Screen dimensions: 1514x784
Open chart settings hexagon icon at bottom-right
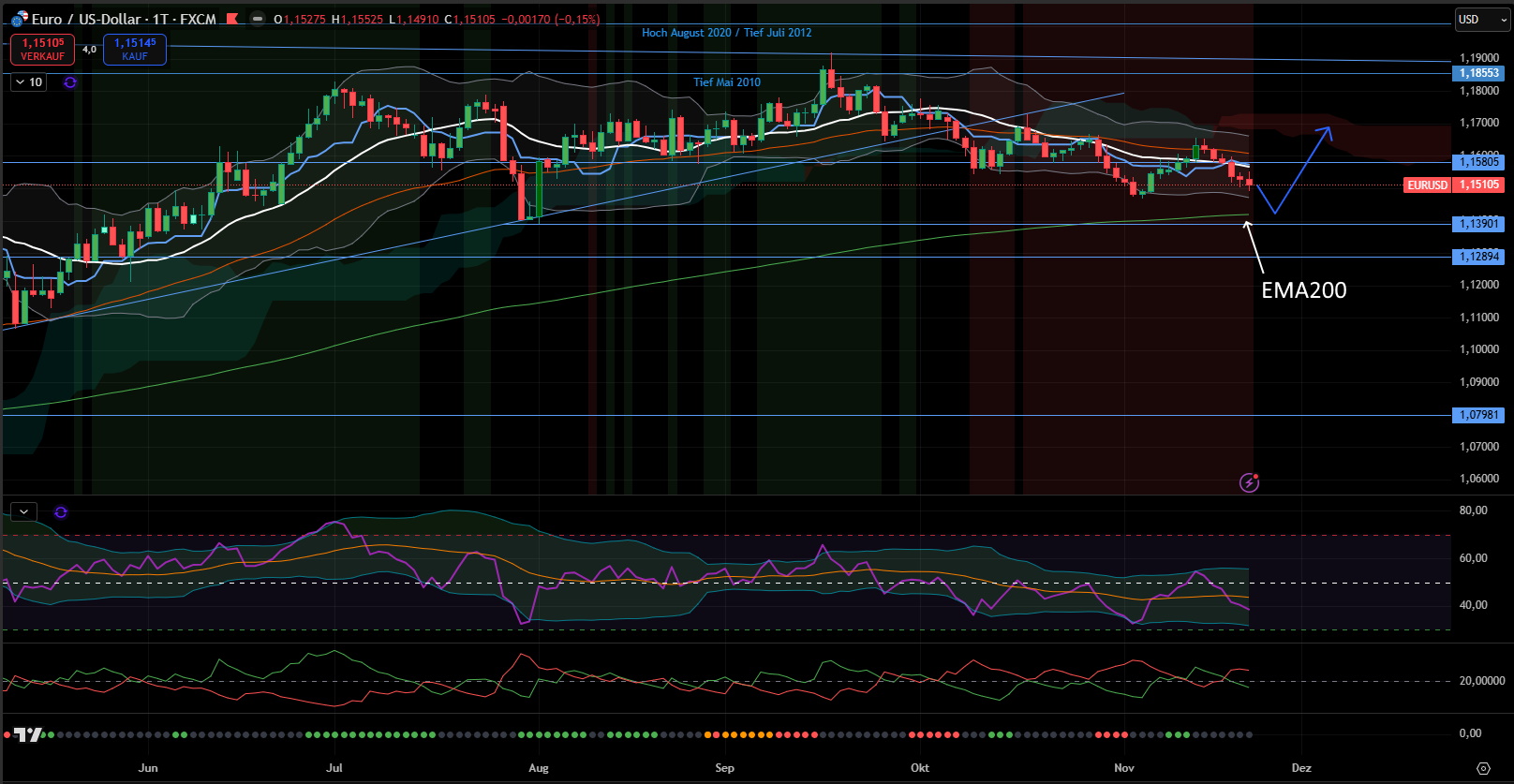(1483, 768)
